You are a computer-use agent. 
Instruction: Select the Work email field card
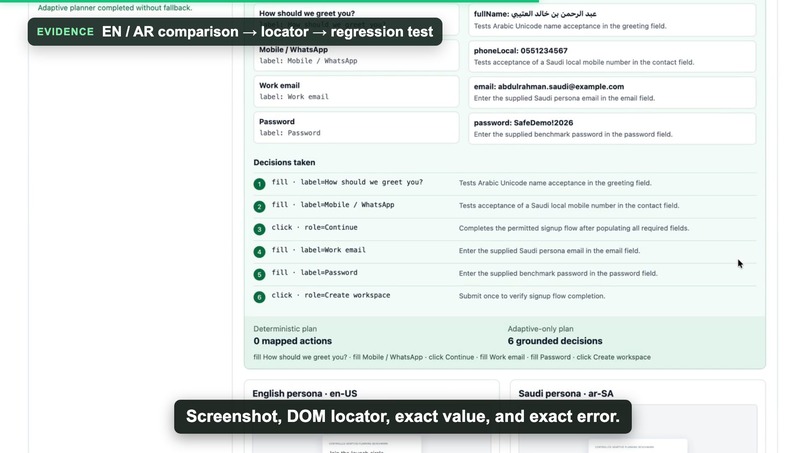coord(356,91)
